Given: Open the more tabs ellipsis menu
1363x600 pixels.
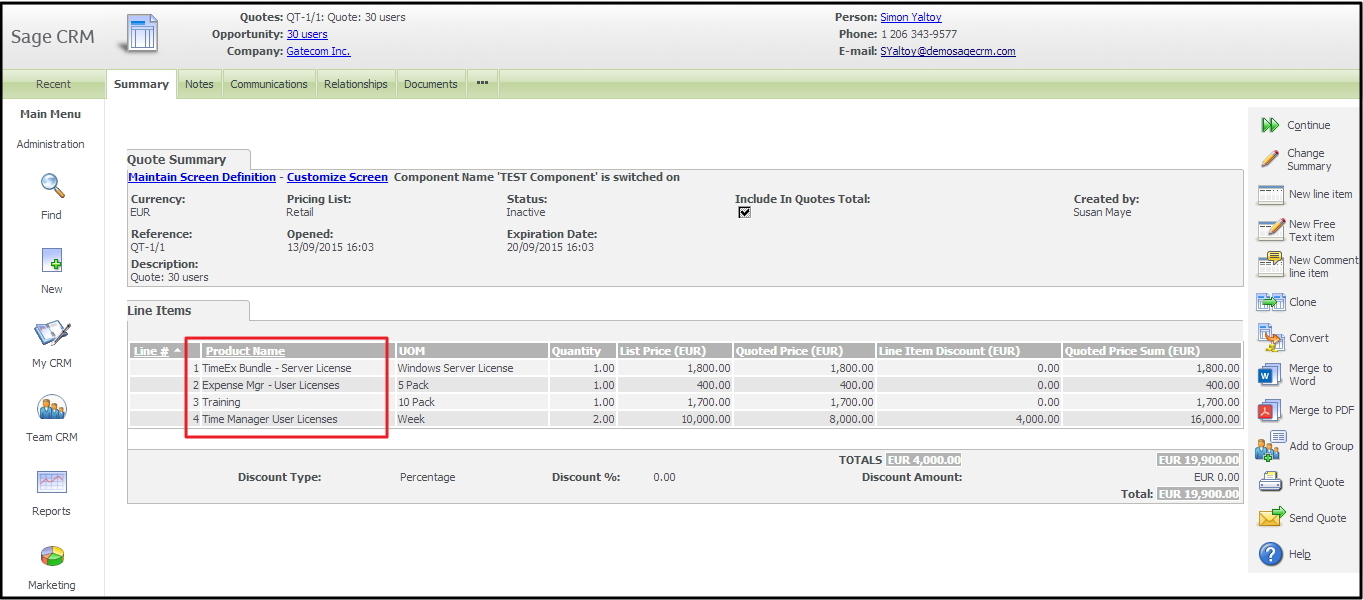Looking at the screenshot, I should pyautogui.click(x=482, y=83).
